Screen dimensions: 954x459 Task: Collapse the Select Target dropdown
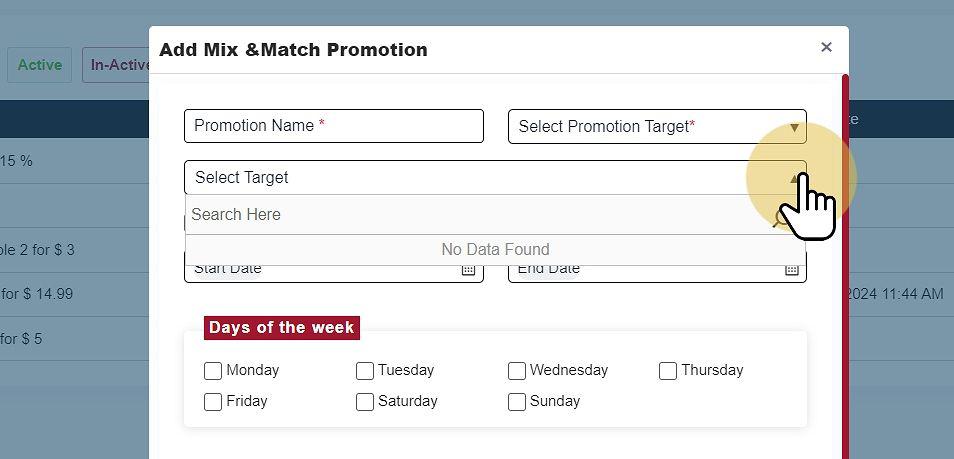coord(796,178)
